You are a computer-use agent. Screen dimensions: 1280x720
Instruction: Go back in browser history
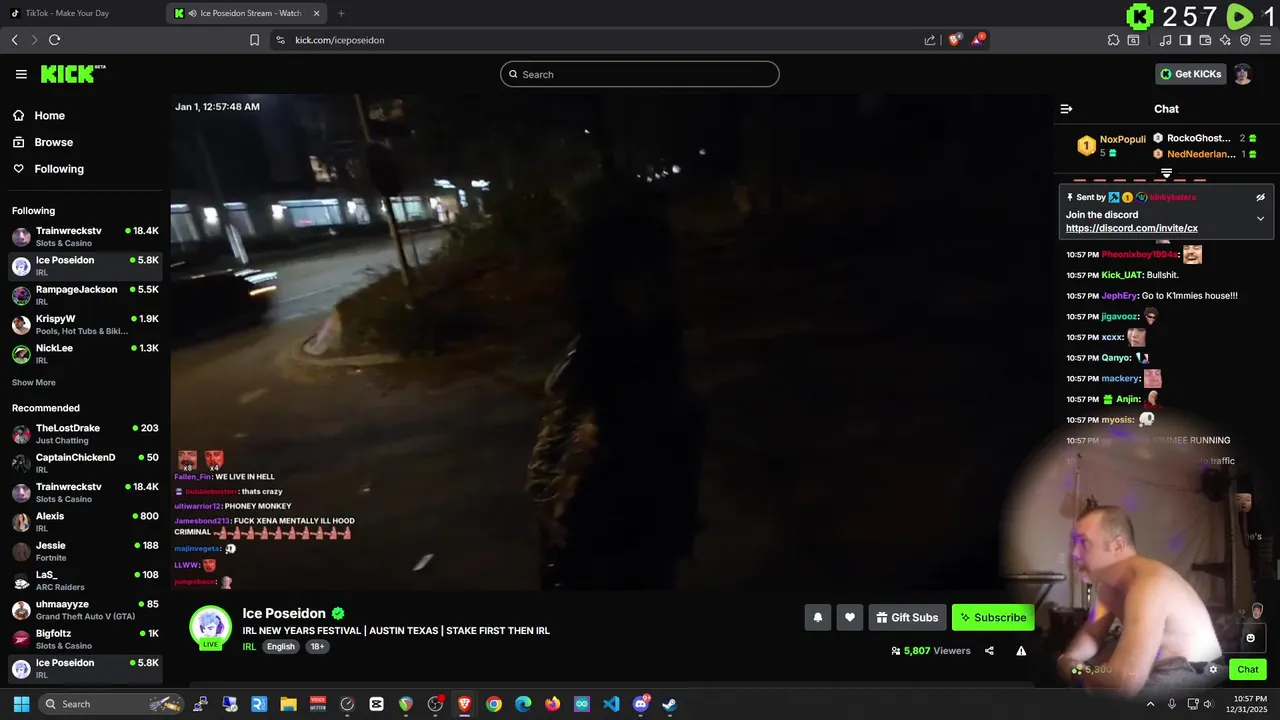(x=14, y=40)
